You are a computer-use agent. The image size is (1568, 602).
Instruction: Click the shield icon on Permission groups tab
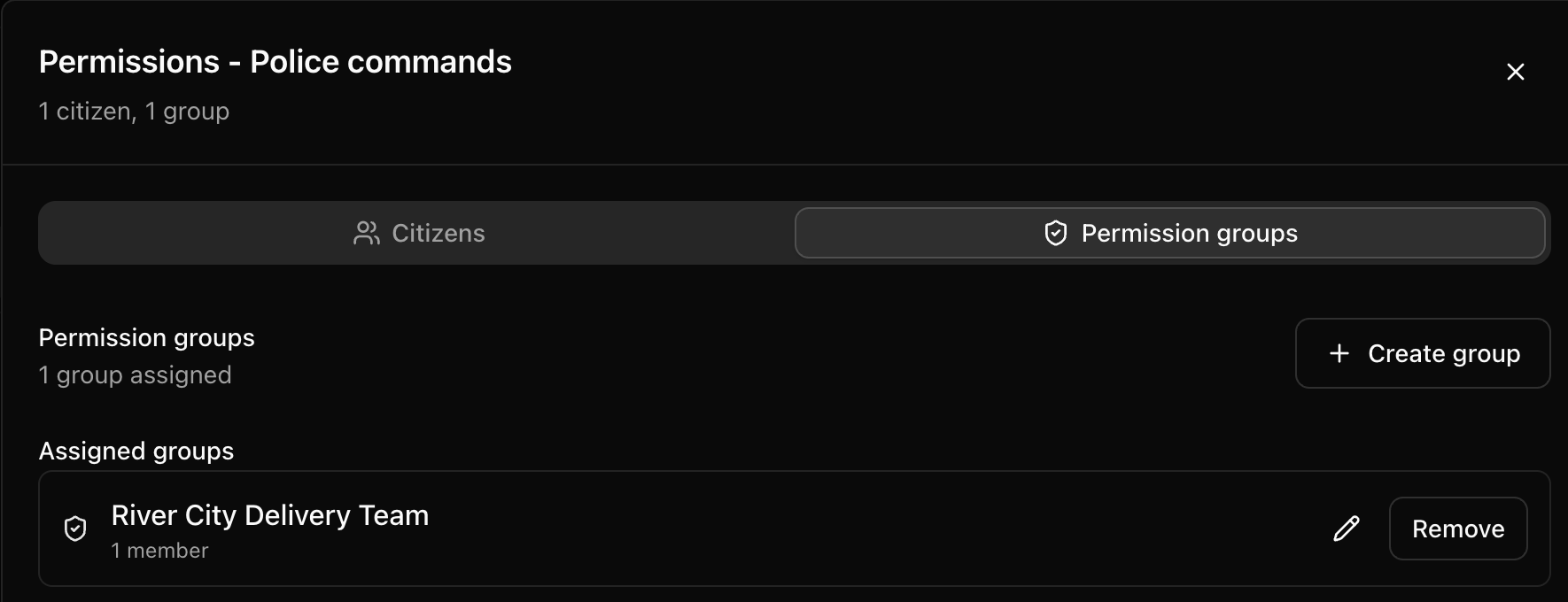point(1055,233)
